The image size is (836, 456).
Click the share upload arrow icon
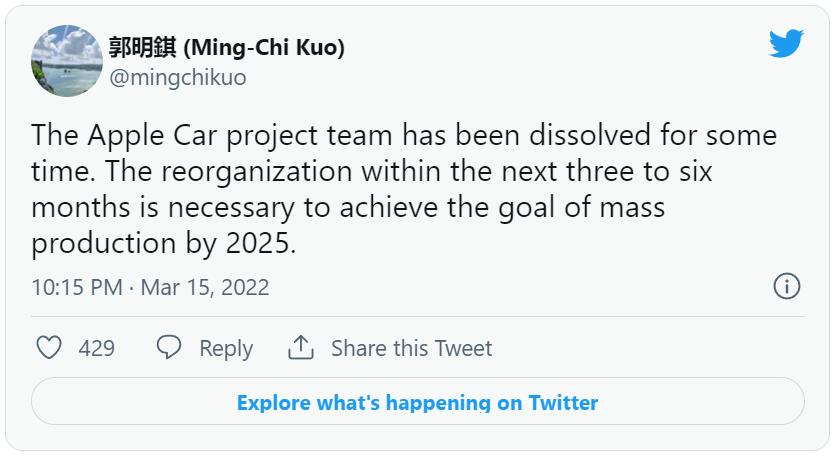pos(300,348)
